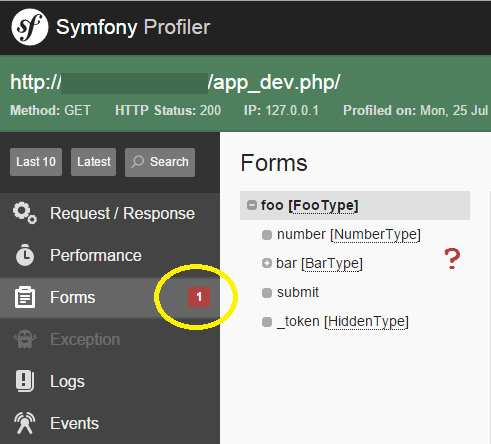Viewport: 491px width, 444px height.
Task: Click the Method: GET text
Action: click(x=50, y=110)
